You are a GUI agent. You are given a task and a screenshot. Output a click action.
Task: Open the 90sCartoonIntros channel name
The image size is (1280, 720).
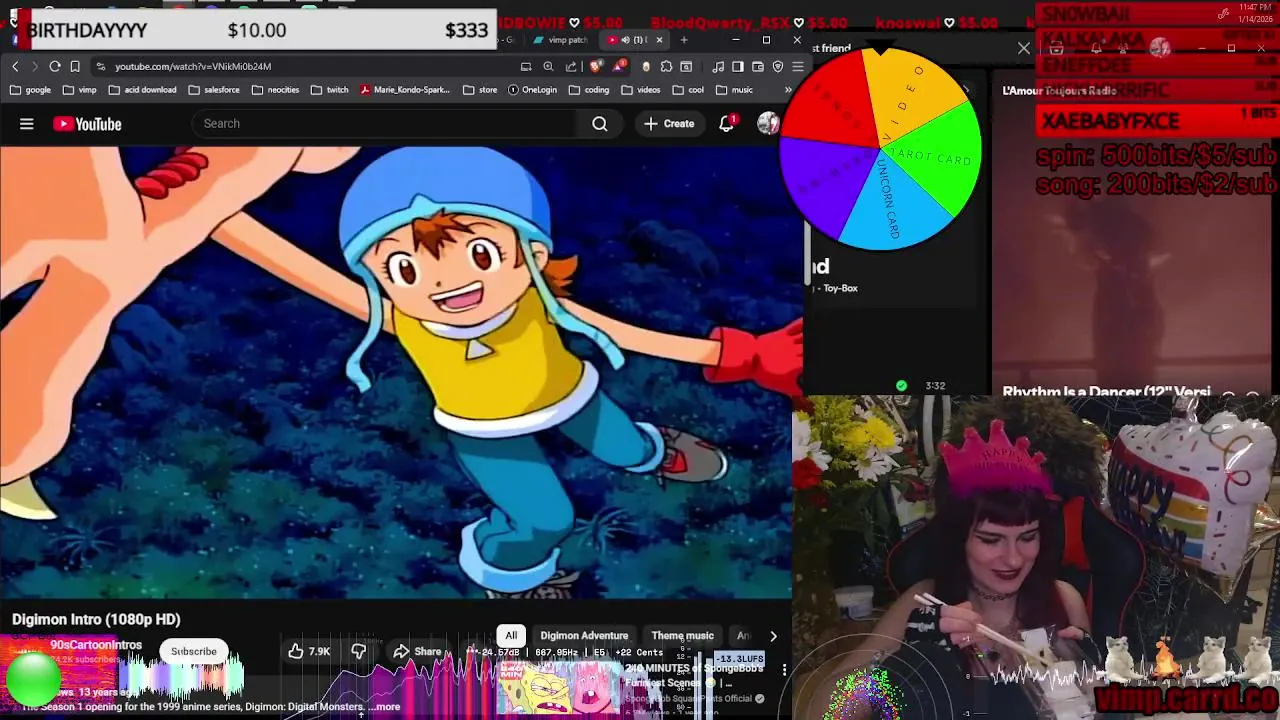pos(96,645)
